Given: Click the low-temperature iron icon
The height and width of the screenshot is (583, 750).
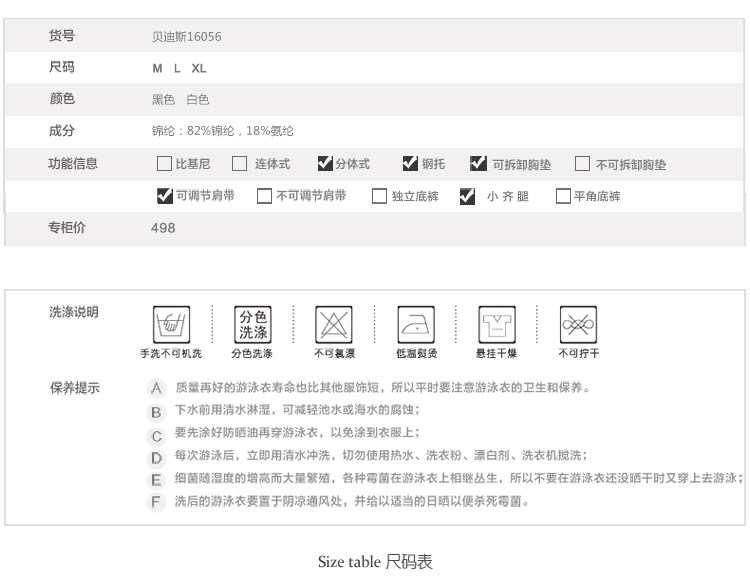Looking at the screenshot, I should tap(416, 324).
